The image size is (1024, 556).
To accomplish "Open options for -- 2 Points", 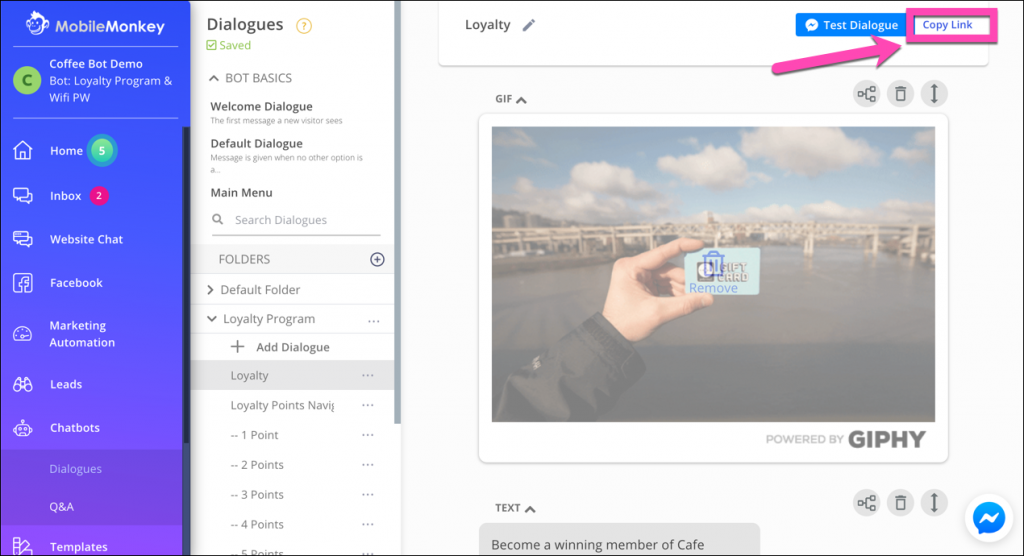I will coord(368,465).
